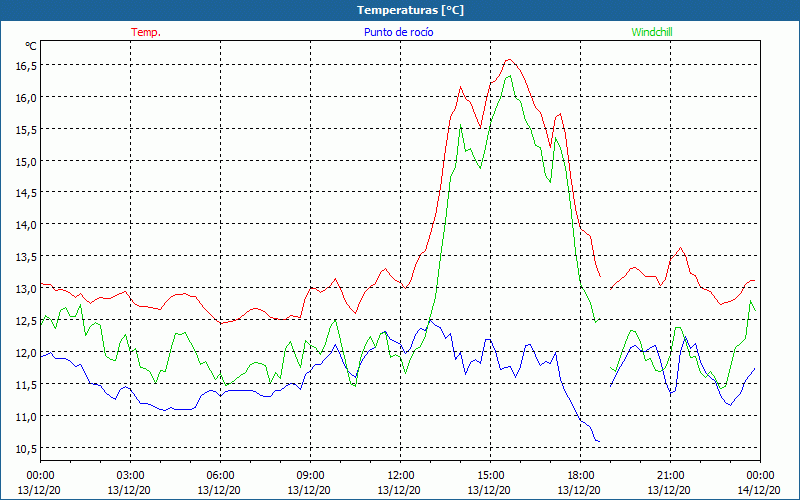Screen dimensions: 800x500
Task: Click the Temperaturas [°C] chart title
Action: coord(410,10)
